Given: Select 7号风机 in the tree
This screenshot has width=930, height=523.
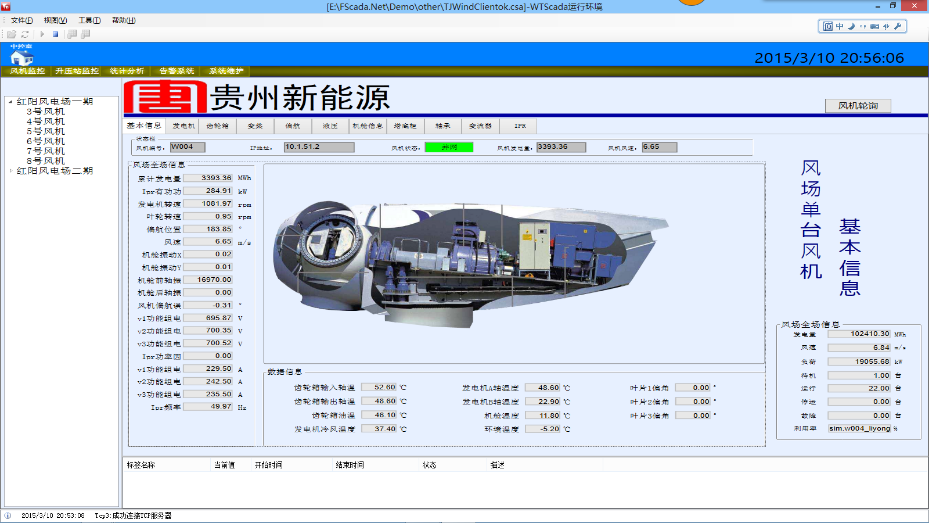Looking at the screenshot, I should (46, 151).
